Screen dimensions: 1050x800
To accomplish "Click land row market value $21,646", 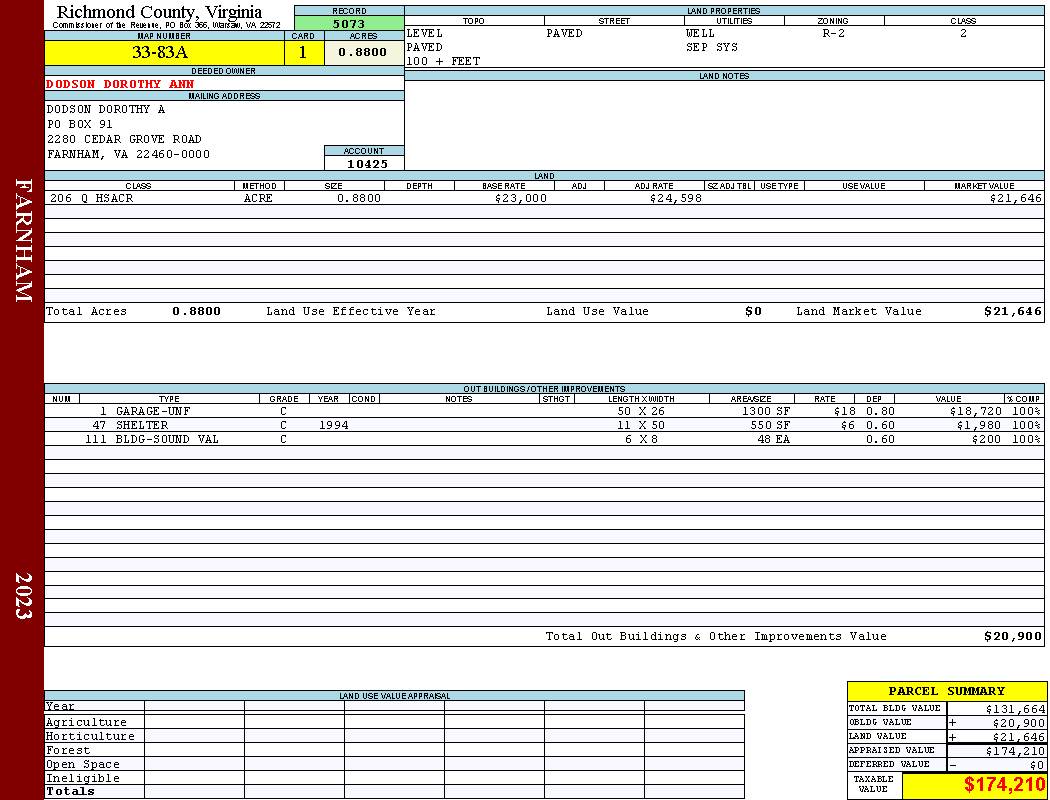I will click(x=1015, y=199).
